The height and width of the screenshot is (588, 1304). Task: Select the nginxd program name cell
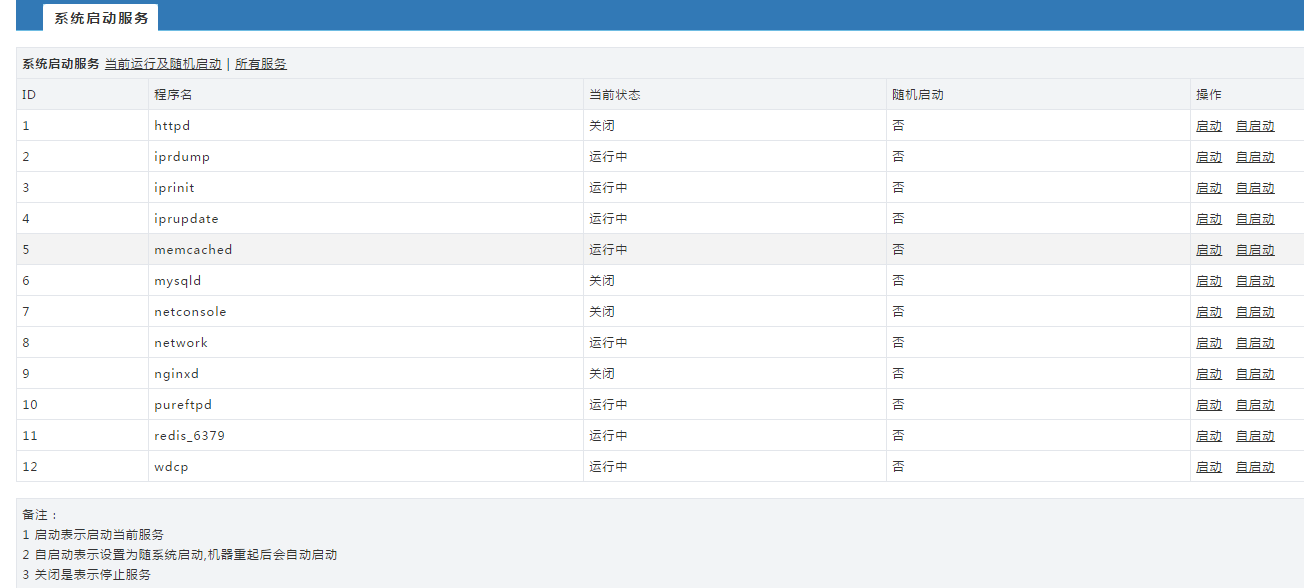(x=366, y=374)
